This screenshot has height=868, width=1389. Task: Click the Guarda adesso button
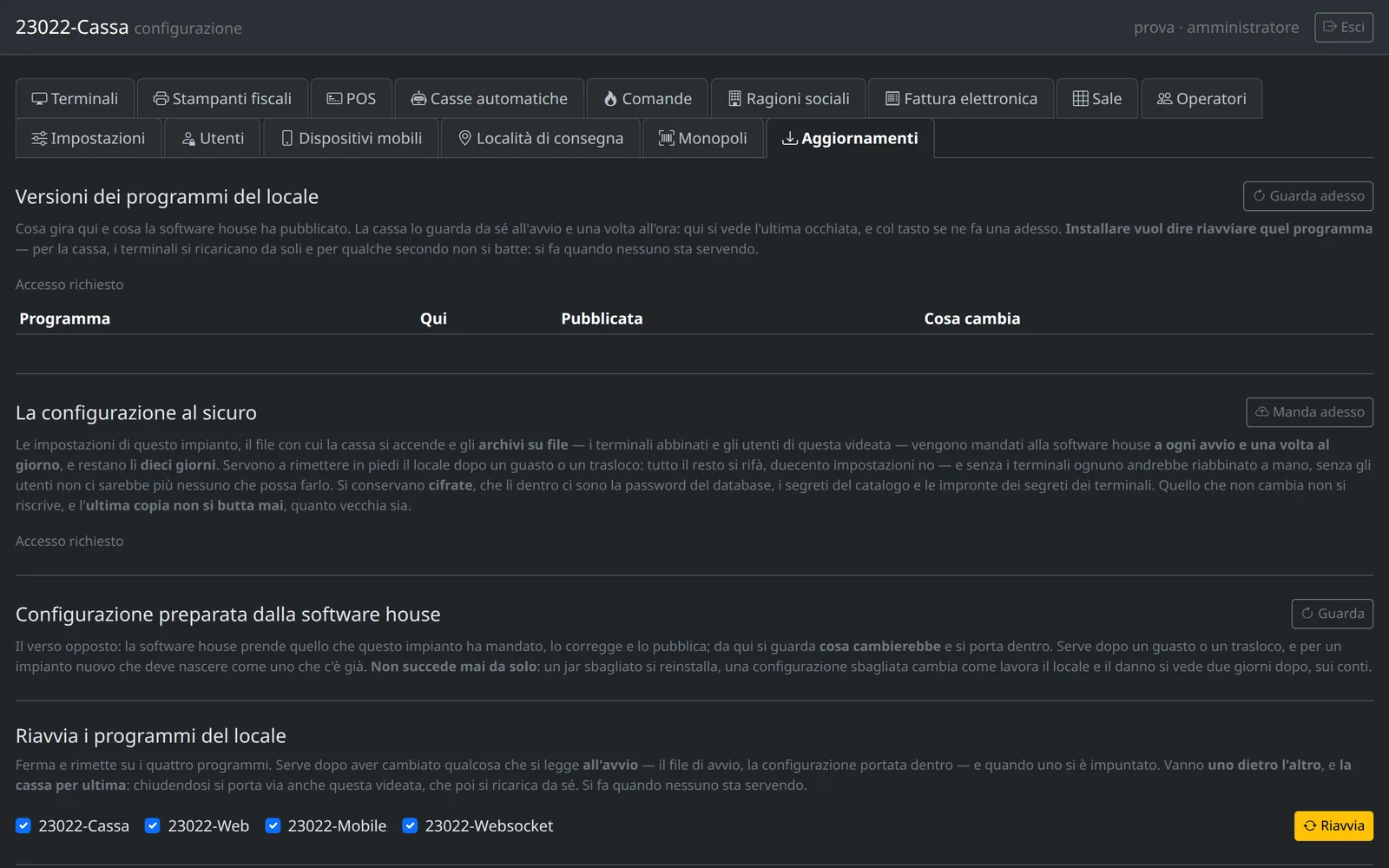[x=1308, y=196]
